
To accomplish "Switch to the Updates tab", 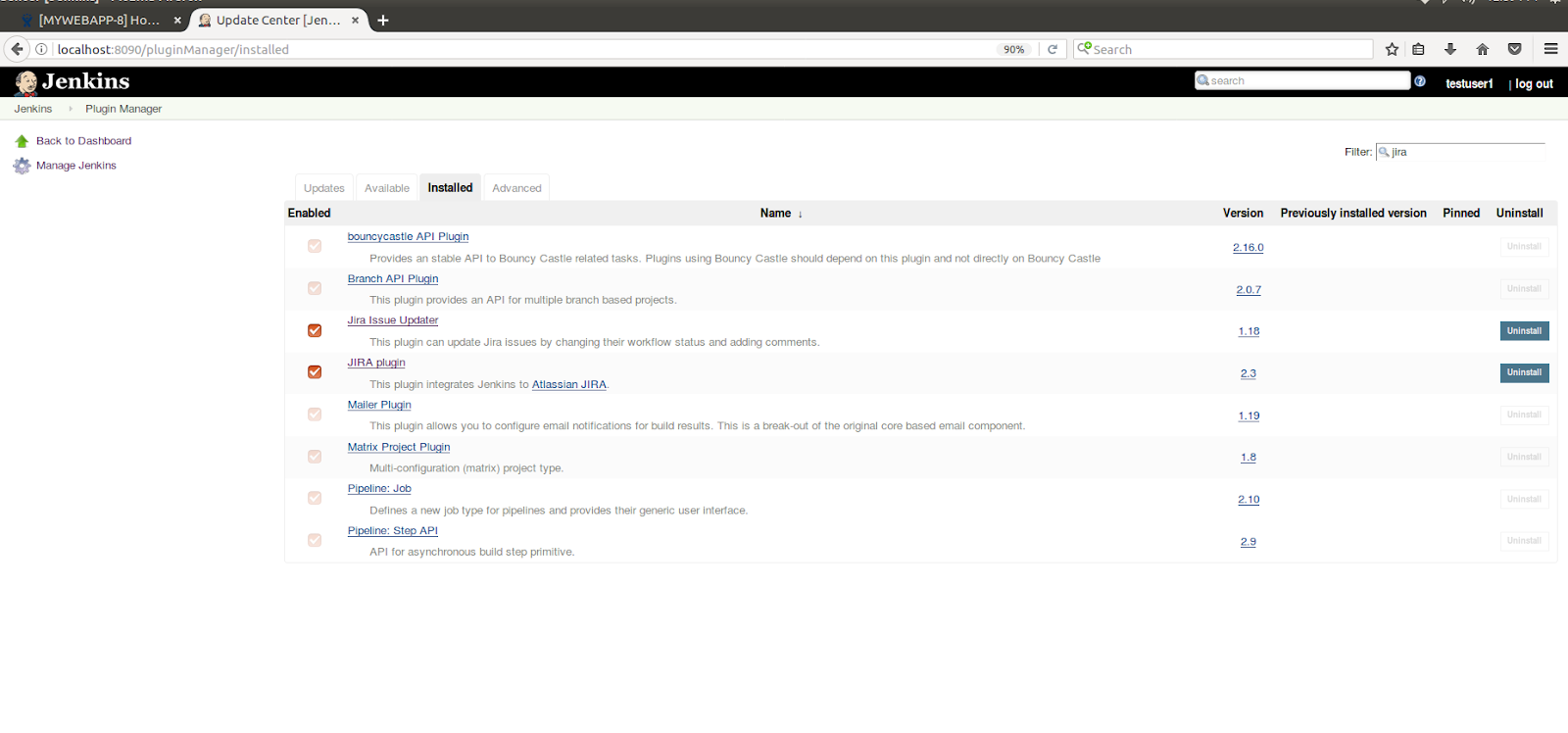I will 324,188.
